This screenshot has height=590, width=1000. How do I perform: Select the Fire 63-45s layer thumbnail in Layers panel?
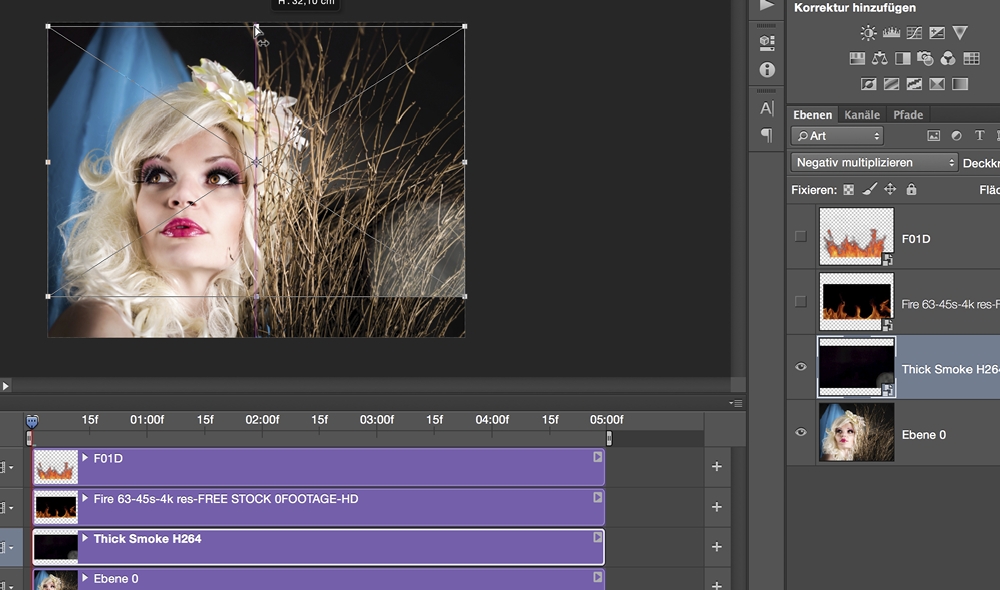[856, 302]
